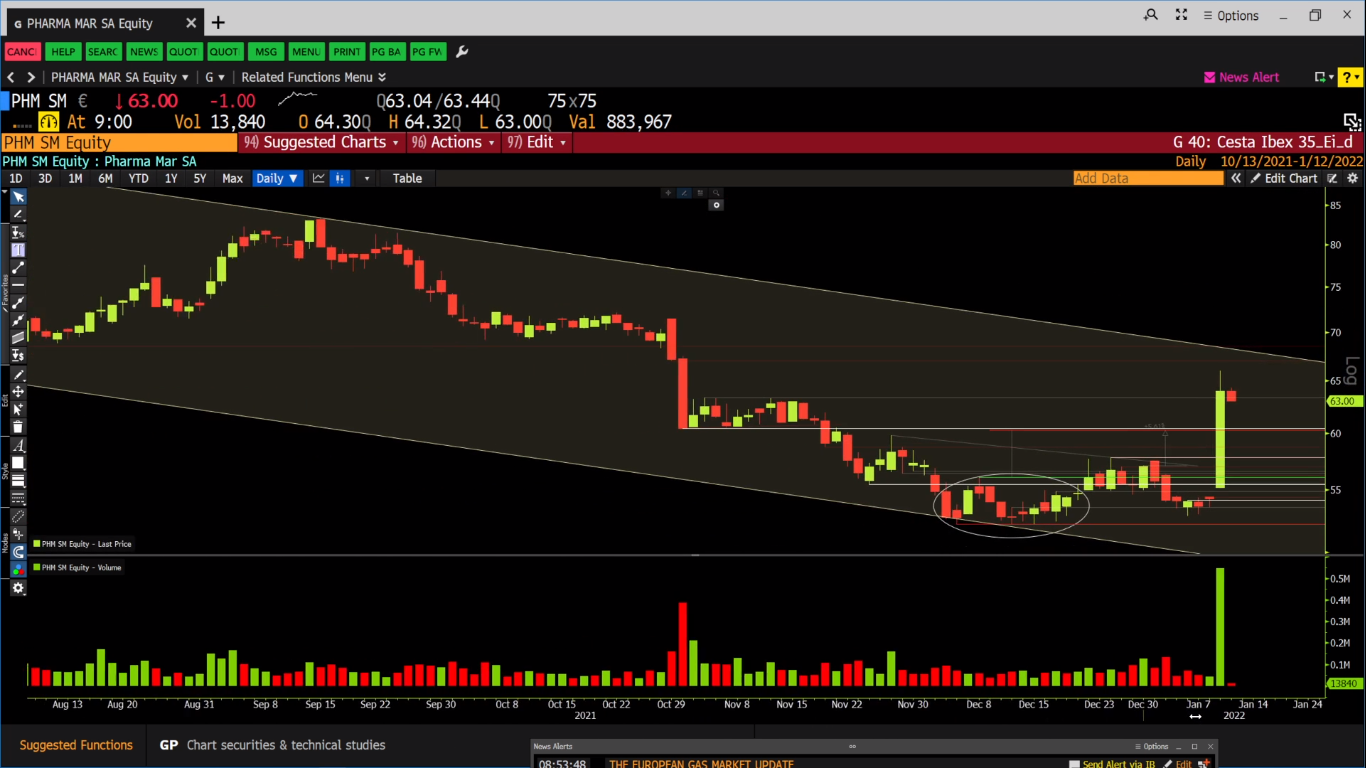Open the Daily periodicity dropdown
The width and height of the screenshot is (1366, 768).
pyautogui.click(x=277, y=178)
